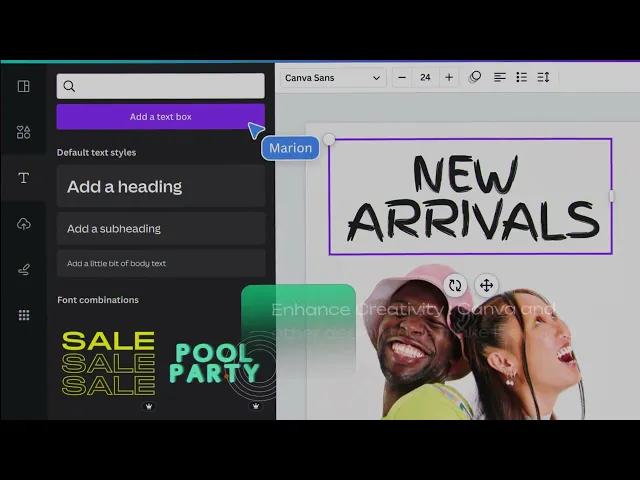Click the rotate handle below text
The height and width of the screenshot is (480, 640).
click(x=455, y=285)
